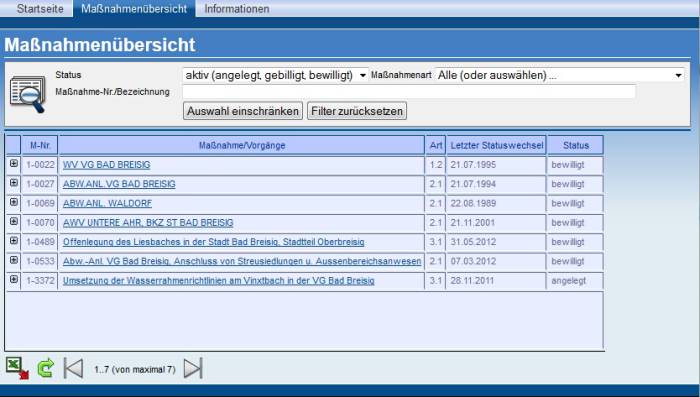Click date 31.05.2012
Image resolution: width=700 pixels, height=397 pixels.
[473, 242]
